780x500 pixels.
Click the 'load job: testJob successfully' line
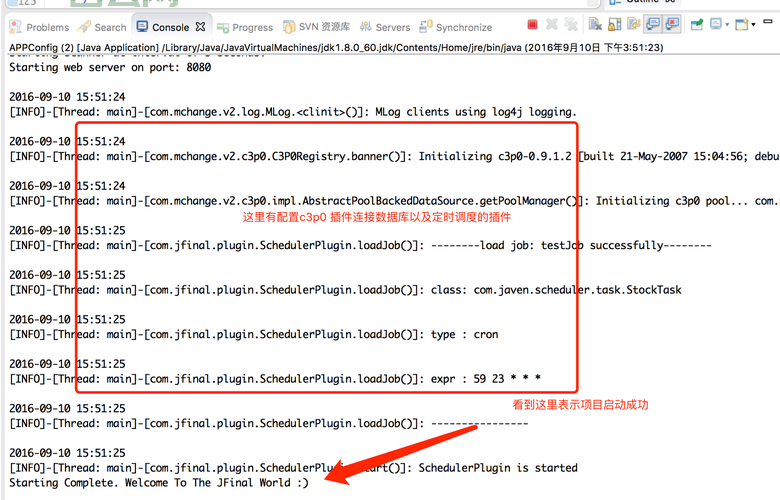[361, 245]
